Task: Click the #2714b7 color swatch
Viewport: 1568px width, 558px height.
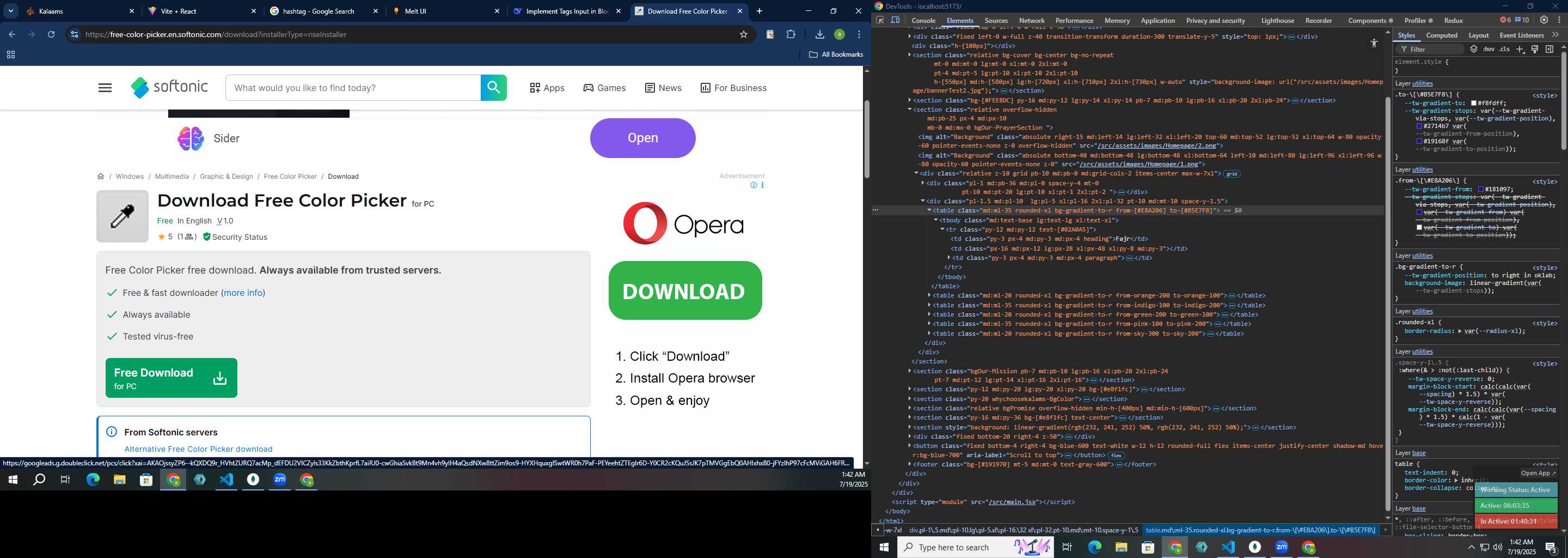Action: tap(1419, 126)
